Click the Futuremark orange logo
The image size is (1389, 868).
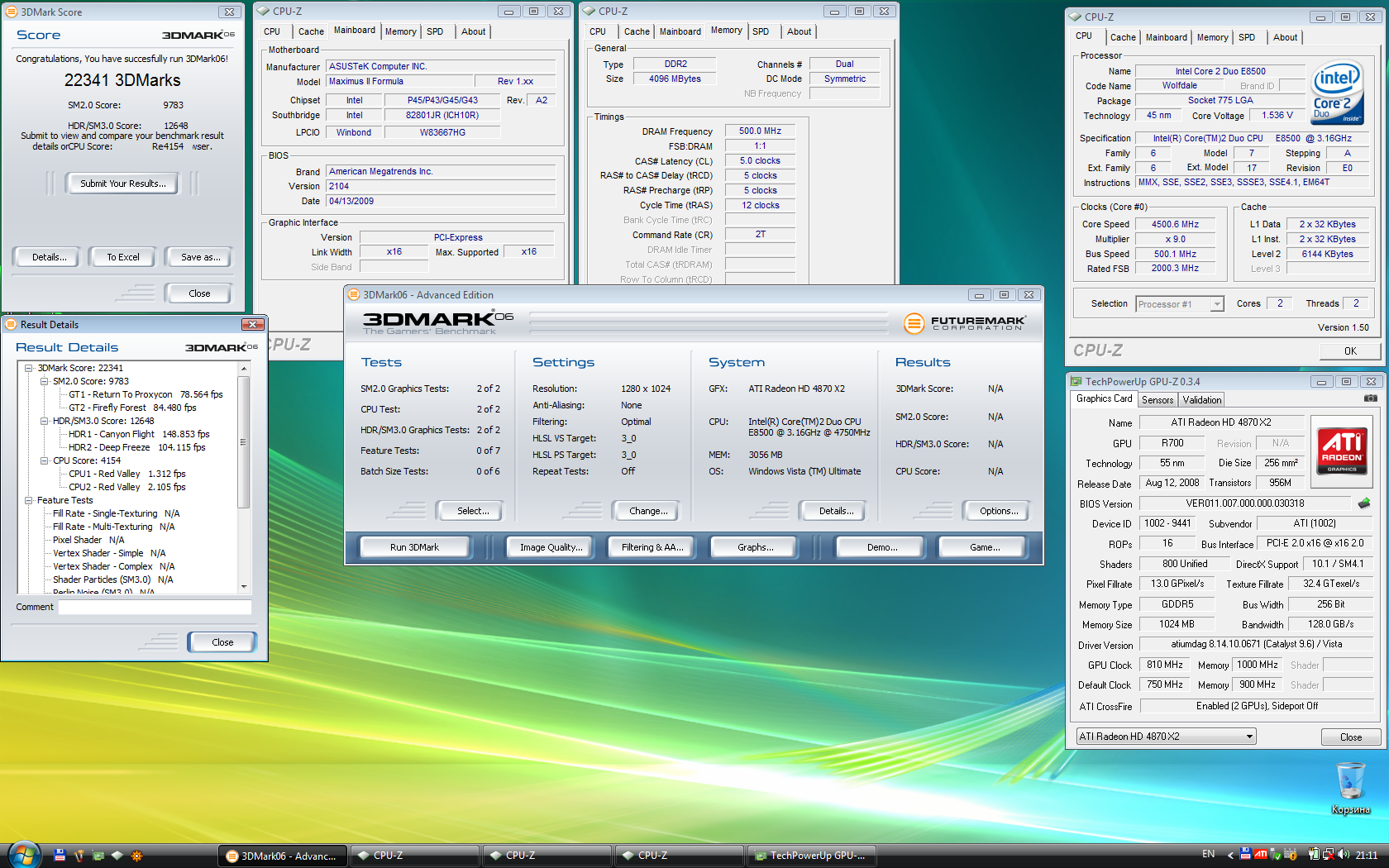[914, 323]
